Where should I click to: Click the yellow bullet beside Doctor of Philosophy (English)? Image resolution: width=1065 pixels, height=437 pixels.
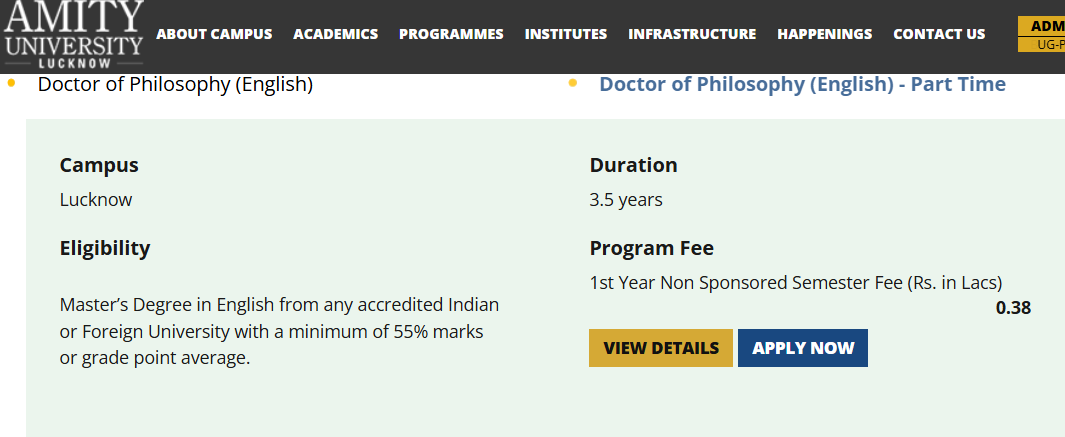11,83
